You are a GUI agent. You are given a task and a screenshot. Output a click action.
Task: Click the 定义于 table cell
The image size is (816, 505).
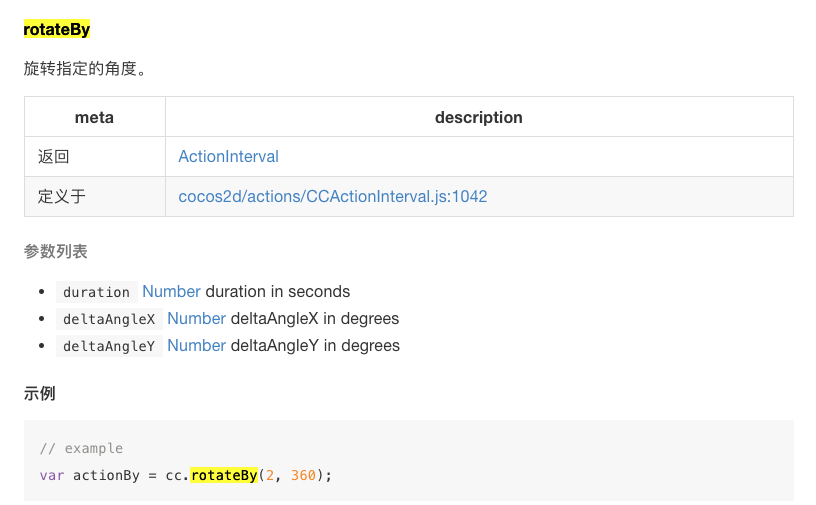tap(62, 197)
